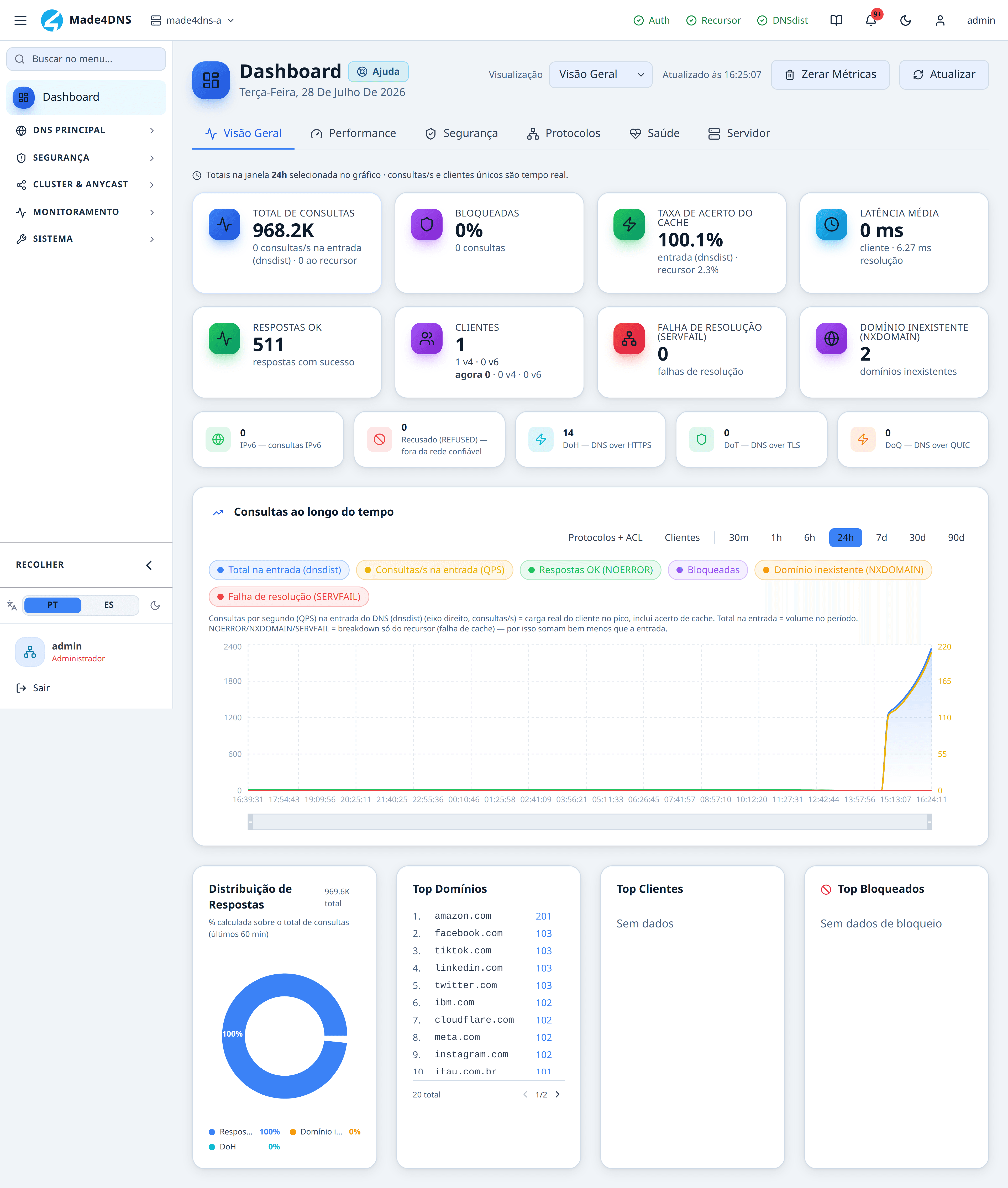Viewport: 1008px width, 1188px height.
Task: Click the SERVFAIL network card icon
Action: (629, 339)
